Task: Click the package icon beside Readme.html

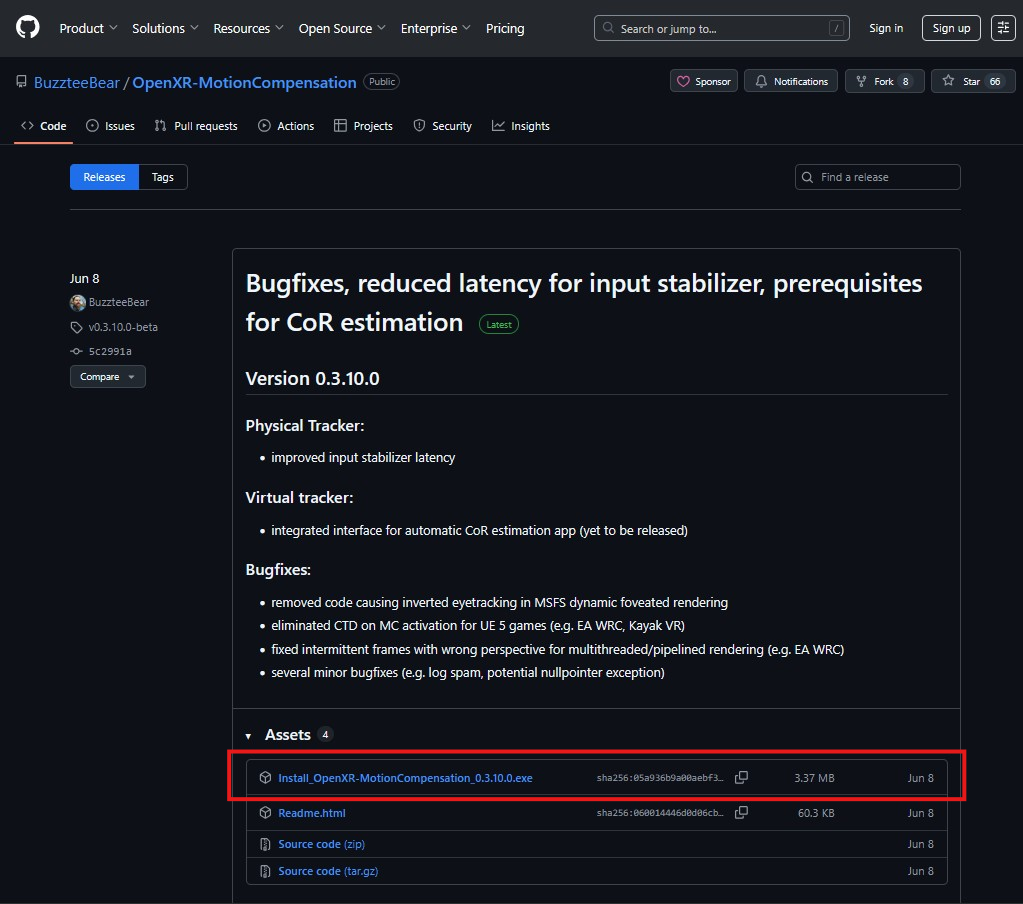Action: pos(265,813)
